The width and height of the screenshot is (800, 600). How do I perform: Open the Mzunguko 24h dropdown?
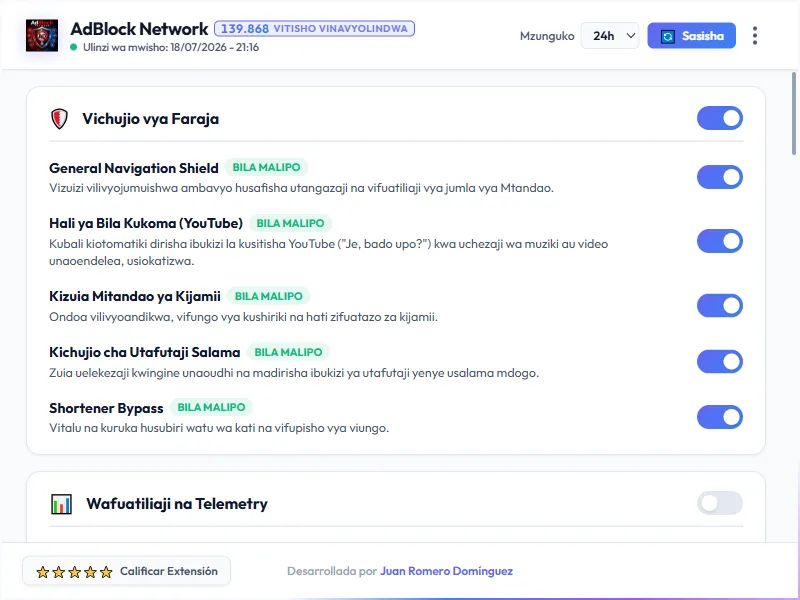(x=610, y=36)
